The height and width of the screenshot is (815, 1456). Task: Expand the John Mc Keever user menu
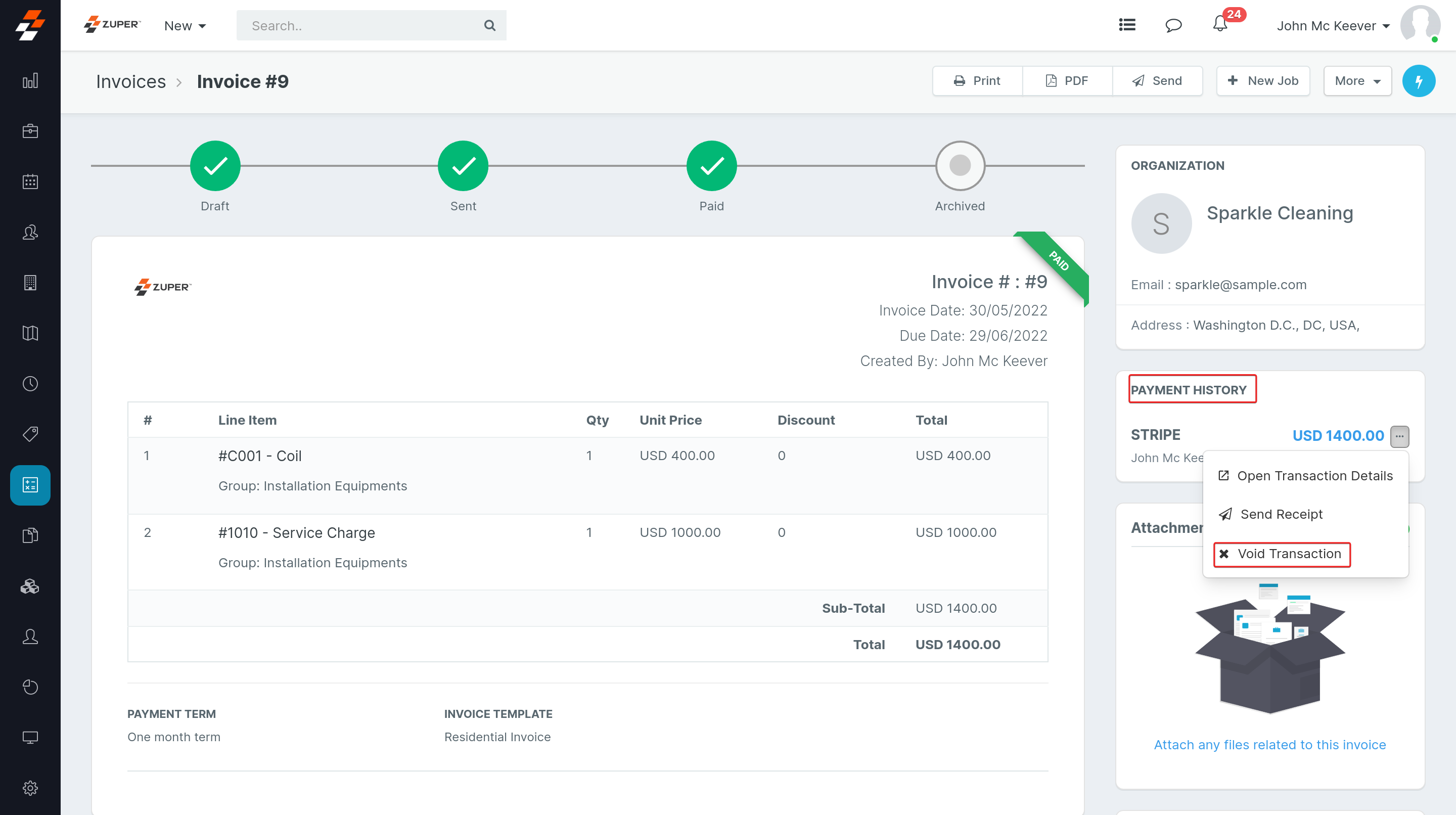[1333, 25]
